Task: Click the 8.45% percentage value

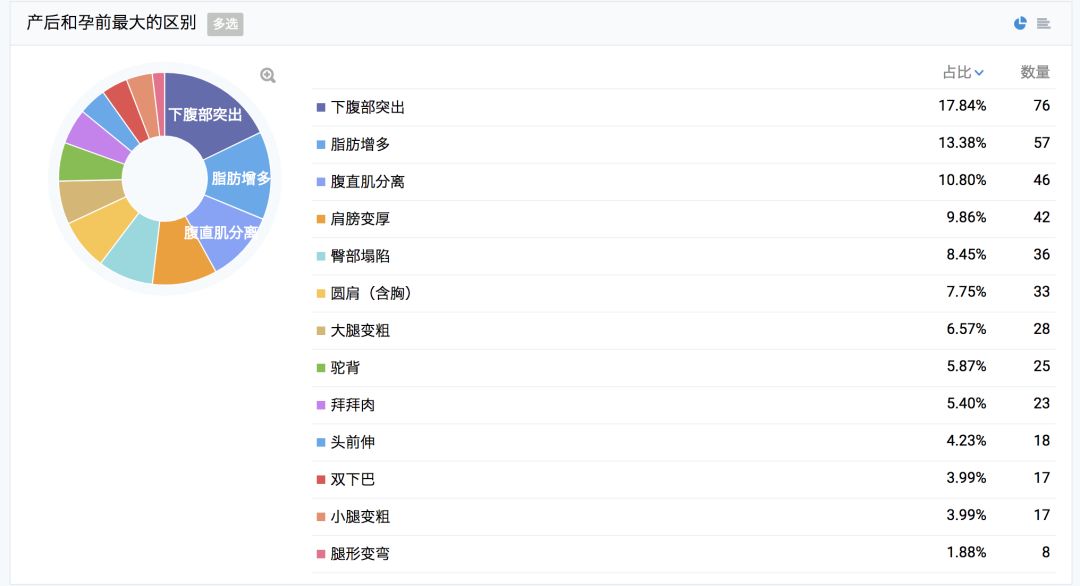Action: click(x=966, y=254)
